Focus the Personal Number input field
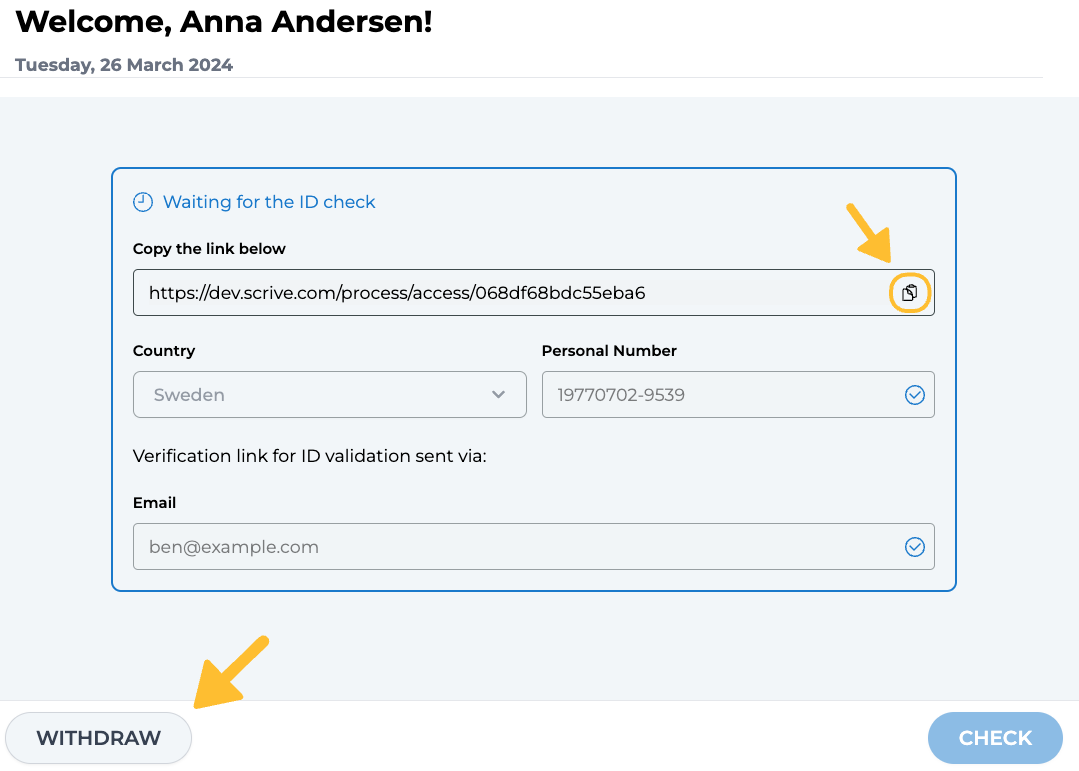 pos(720,395)
